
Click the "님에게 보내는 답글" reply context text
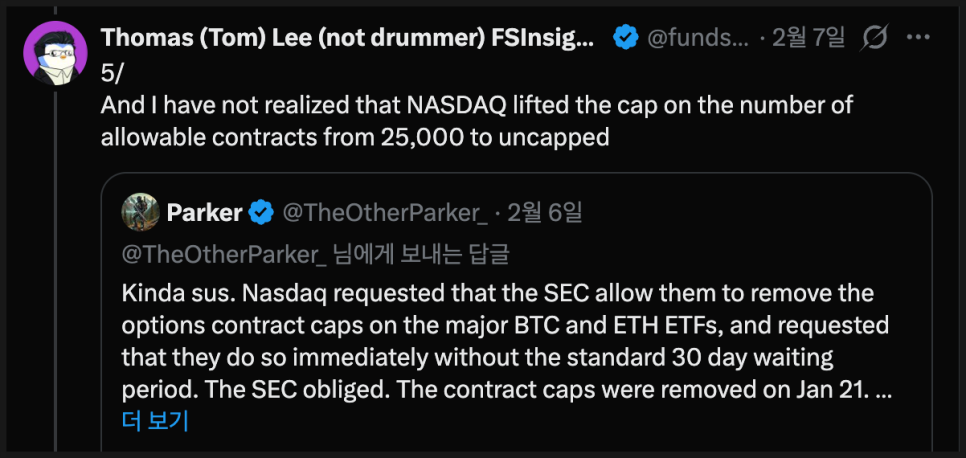coord(420,253)
